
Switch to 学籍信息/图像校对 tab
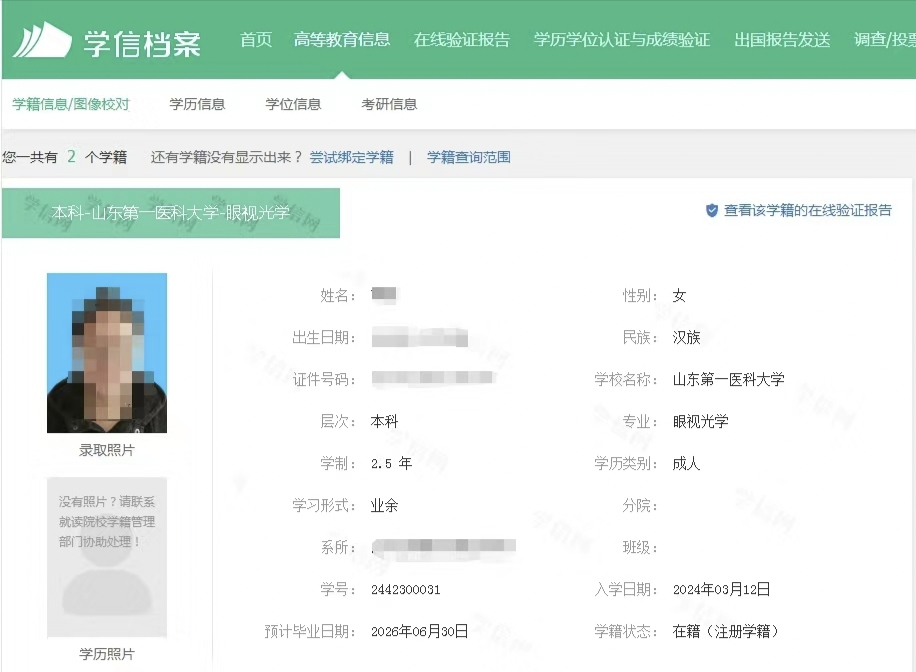[71, 104]
